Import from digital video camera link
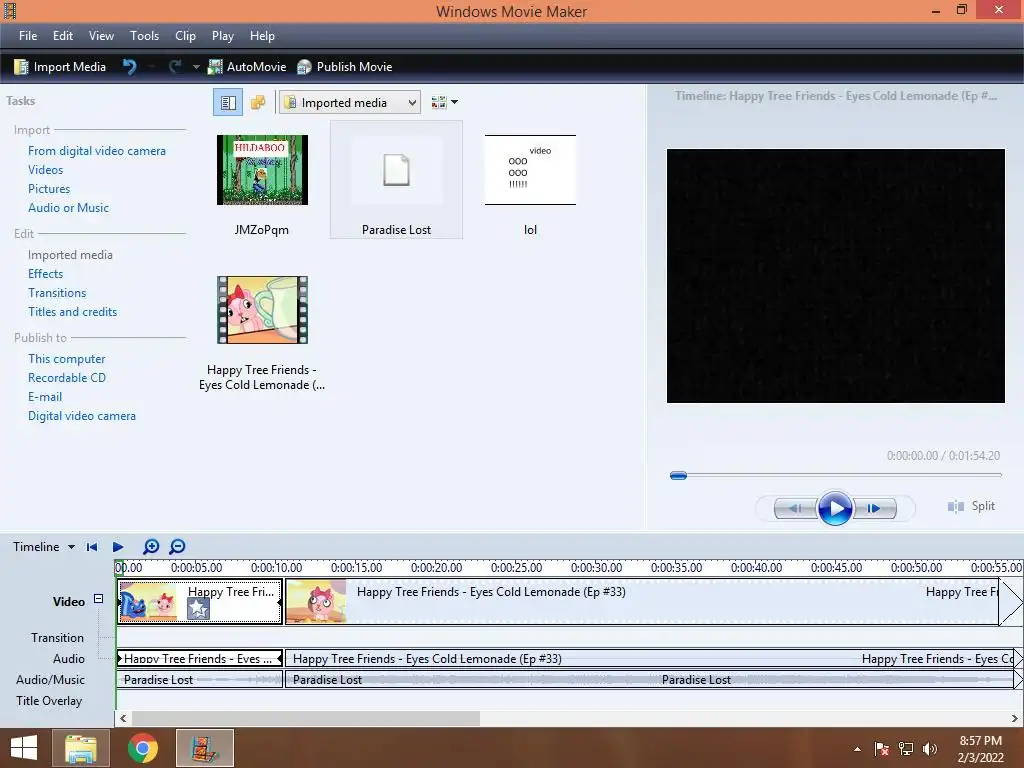 click(97, 151)
